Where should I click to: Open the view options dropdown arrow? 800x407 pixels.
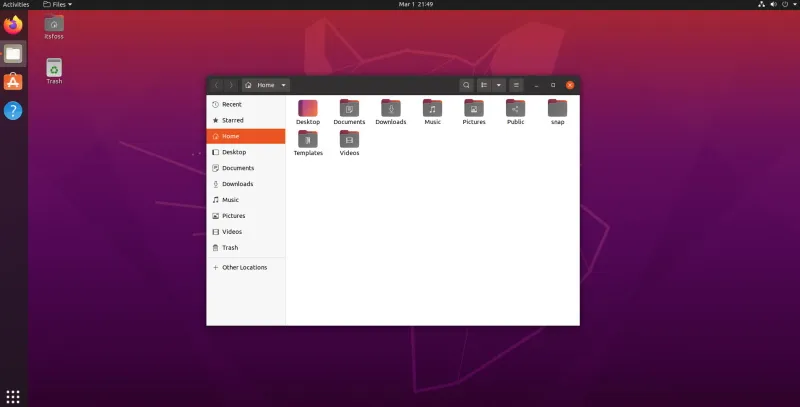tap(499, 85)
